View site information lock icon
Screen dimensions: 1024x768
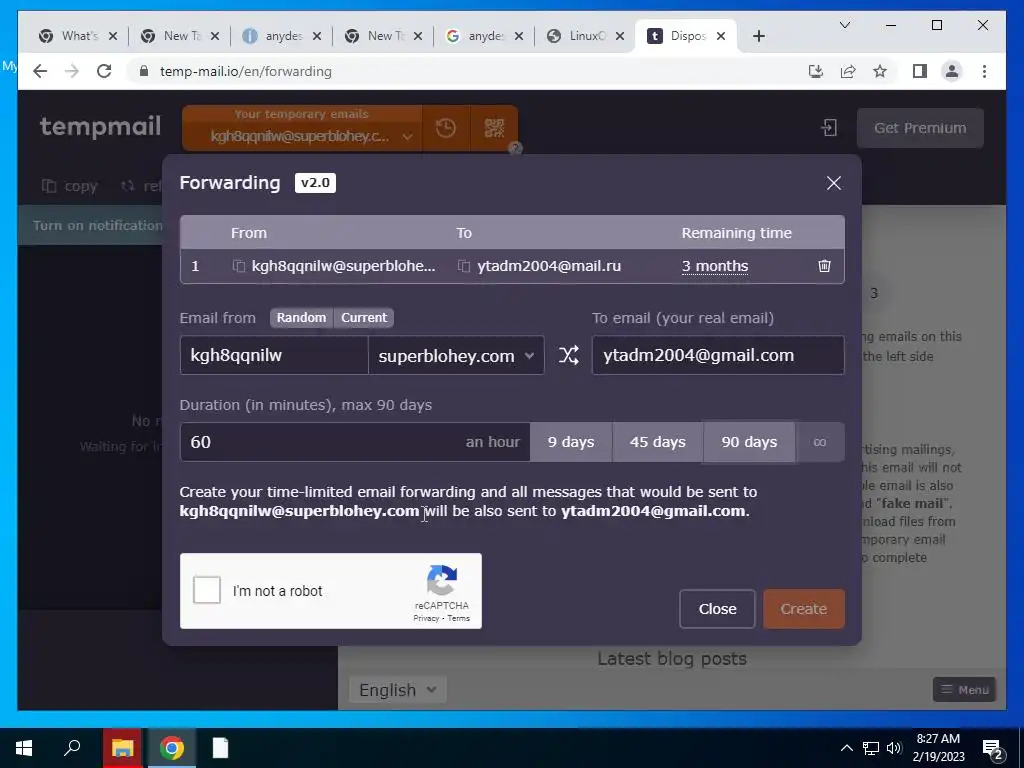144,71
